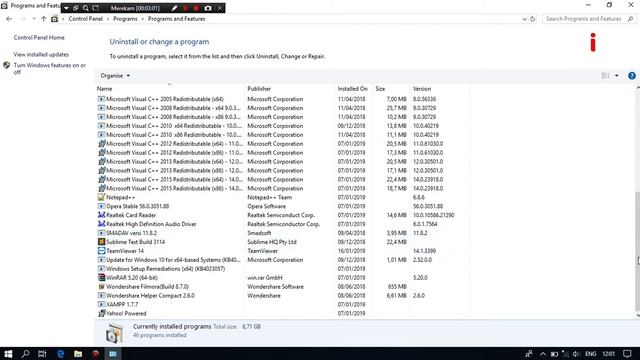The width and height of the screenshot is (640, 360).
Task: Click the vertical scrollbar thumb of program list
Action: click(638, 251)
